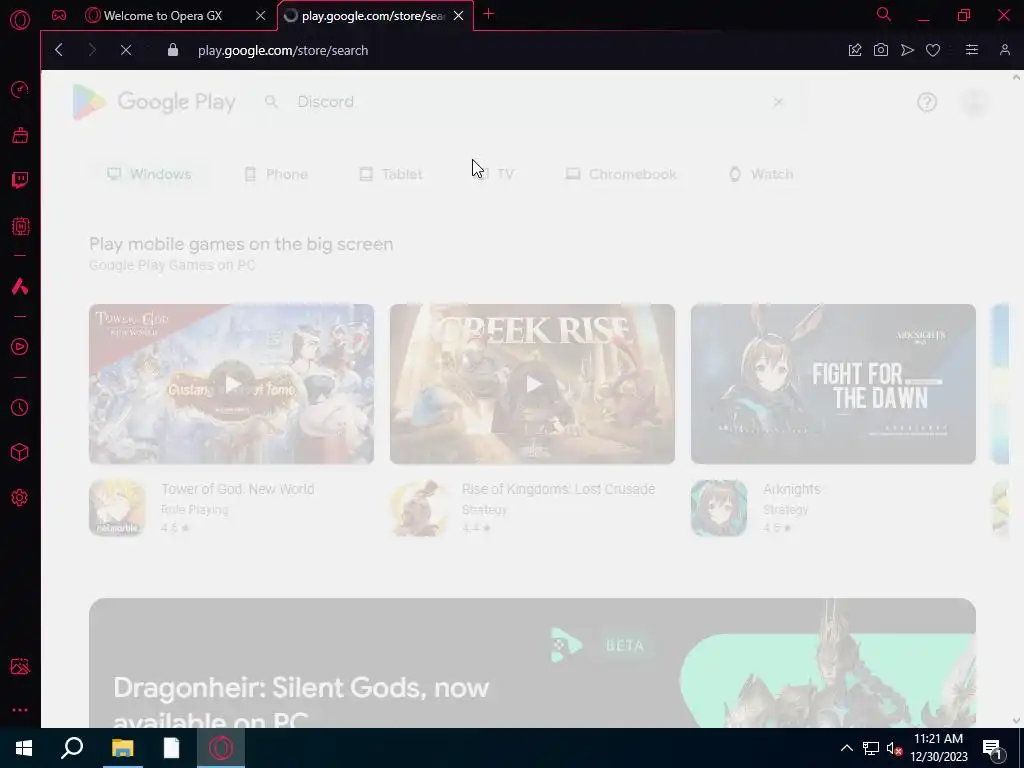Open the picture icon near sidebar bottom
The image size is (1024, 768).
pyautogui.click(x=20, y=666)
